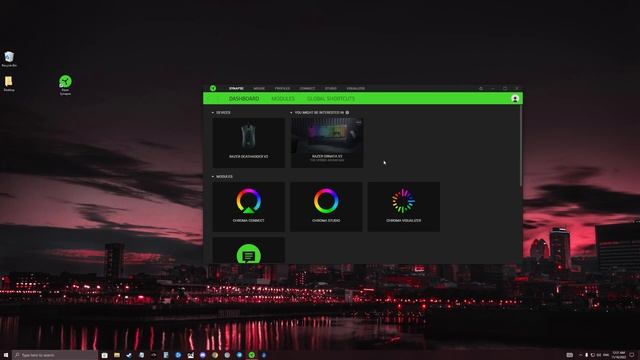Collapse the MODULES section

tap(213, 177)
